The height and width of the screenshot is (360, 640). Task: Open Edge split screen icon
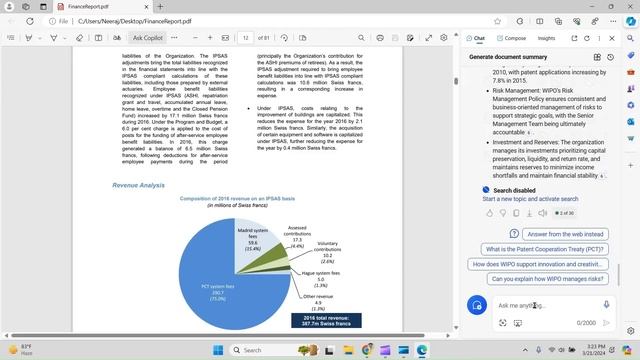(x=540, y=21)
